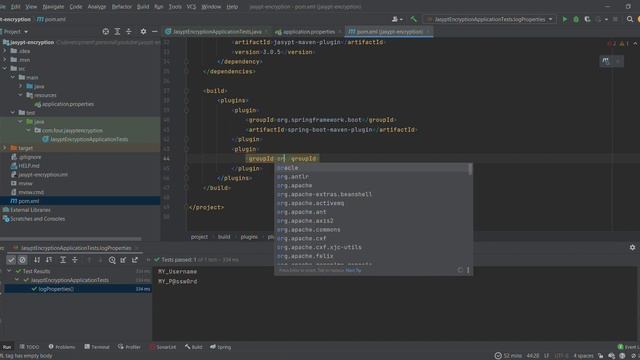Click the Event Log button
The height and width of the screenshot is (360, 640).
click(x=629, y=347)
